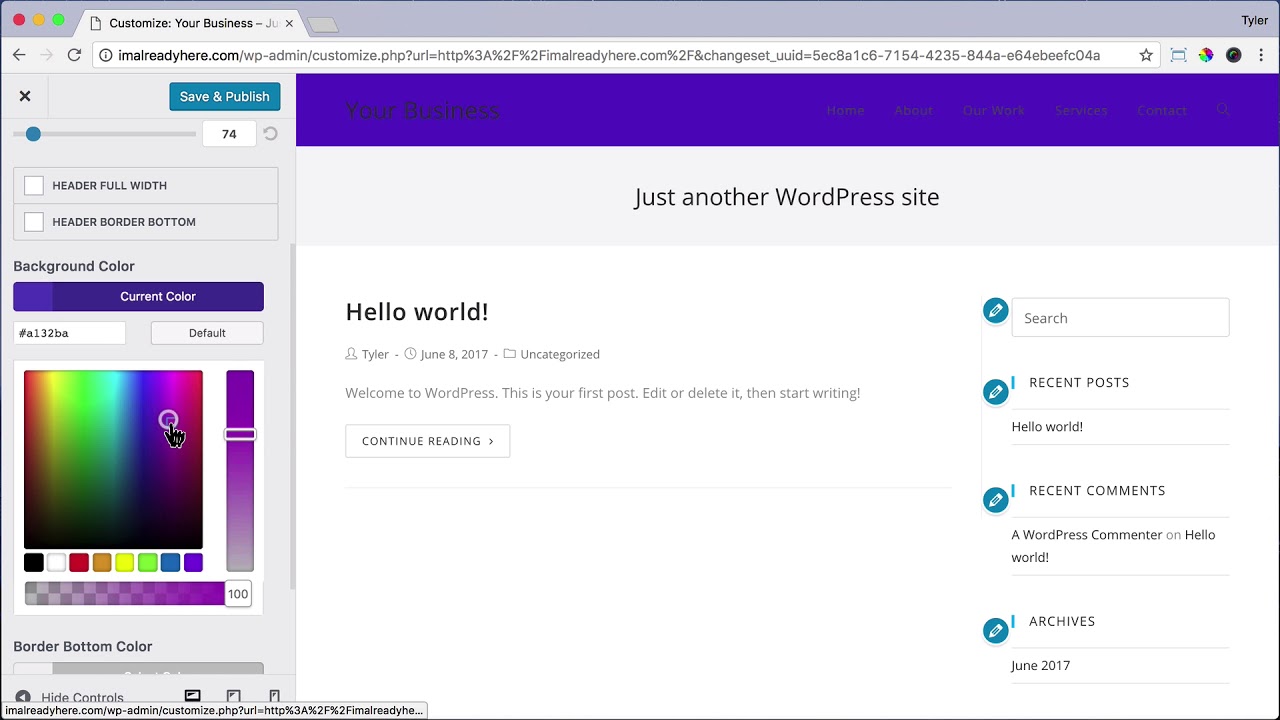
Task: Open the Home menu item
Action: coord(845,110)
